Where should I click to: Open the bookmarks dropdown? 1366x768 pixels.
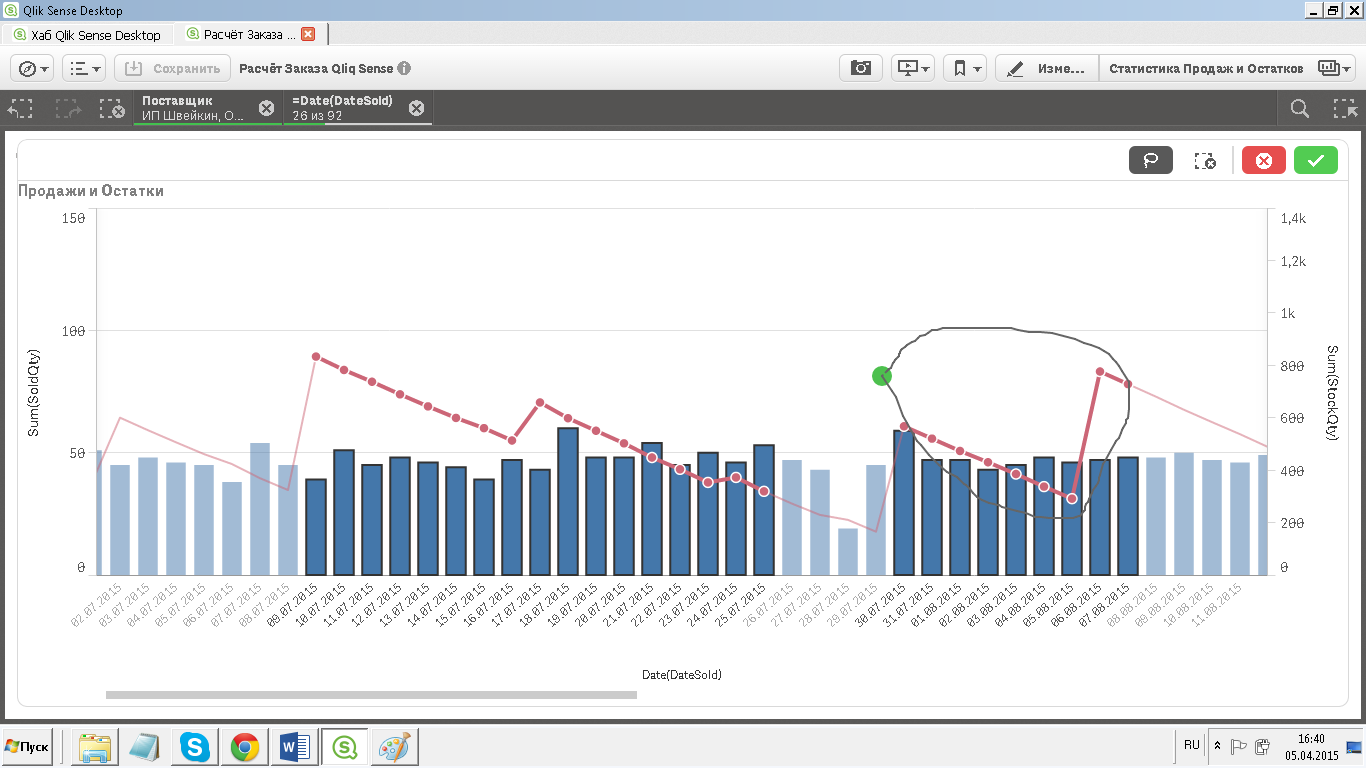pos(965,68)
